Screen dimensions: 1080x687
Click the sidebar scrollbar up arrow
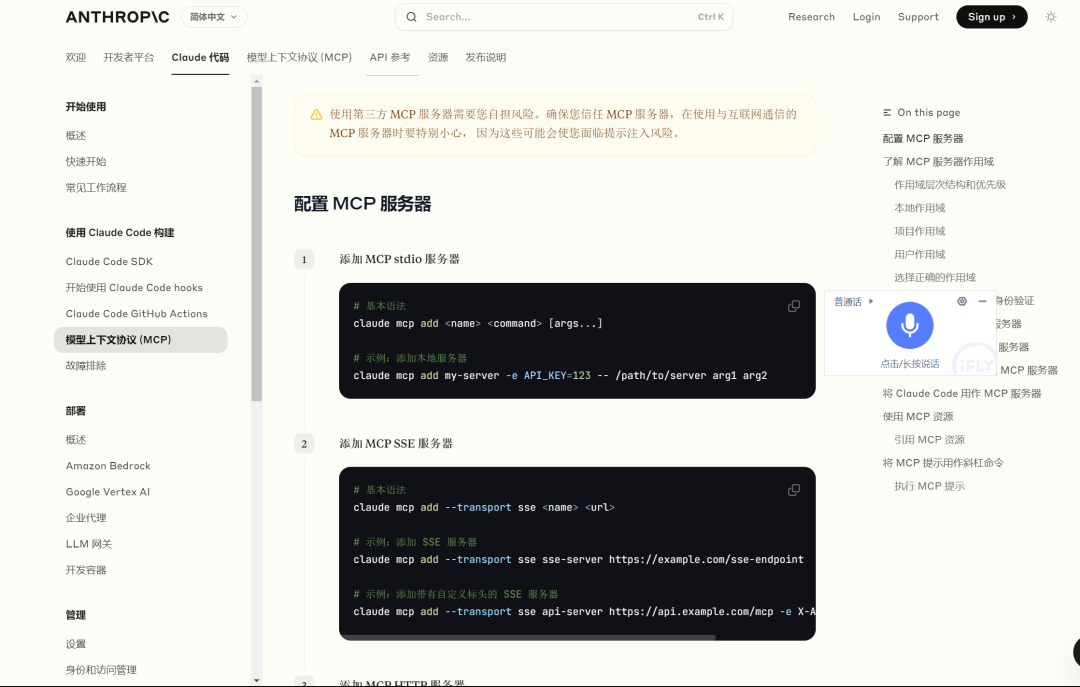pyautogui.click(x=257, y=81)
